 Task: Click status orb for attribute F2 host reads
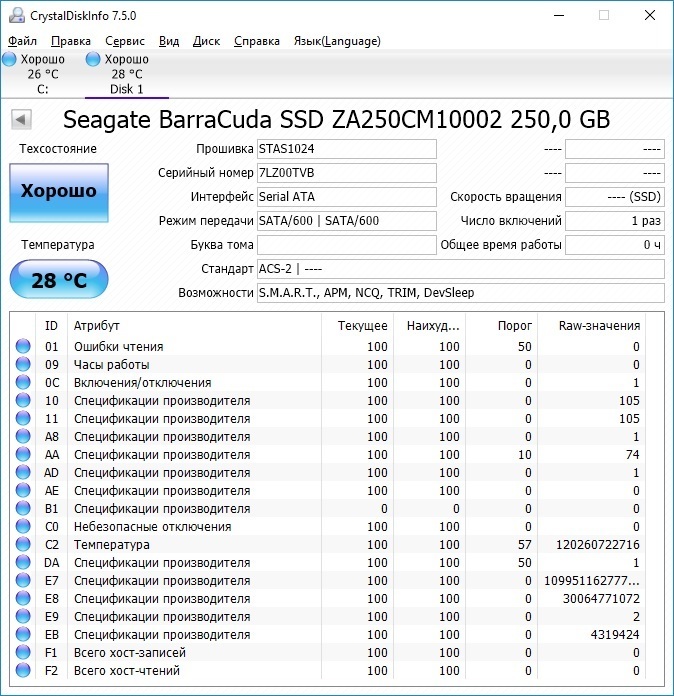click(x=23, y=671)
